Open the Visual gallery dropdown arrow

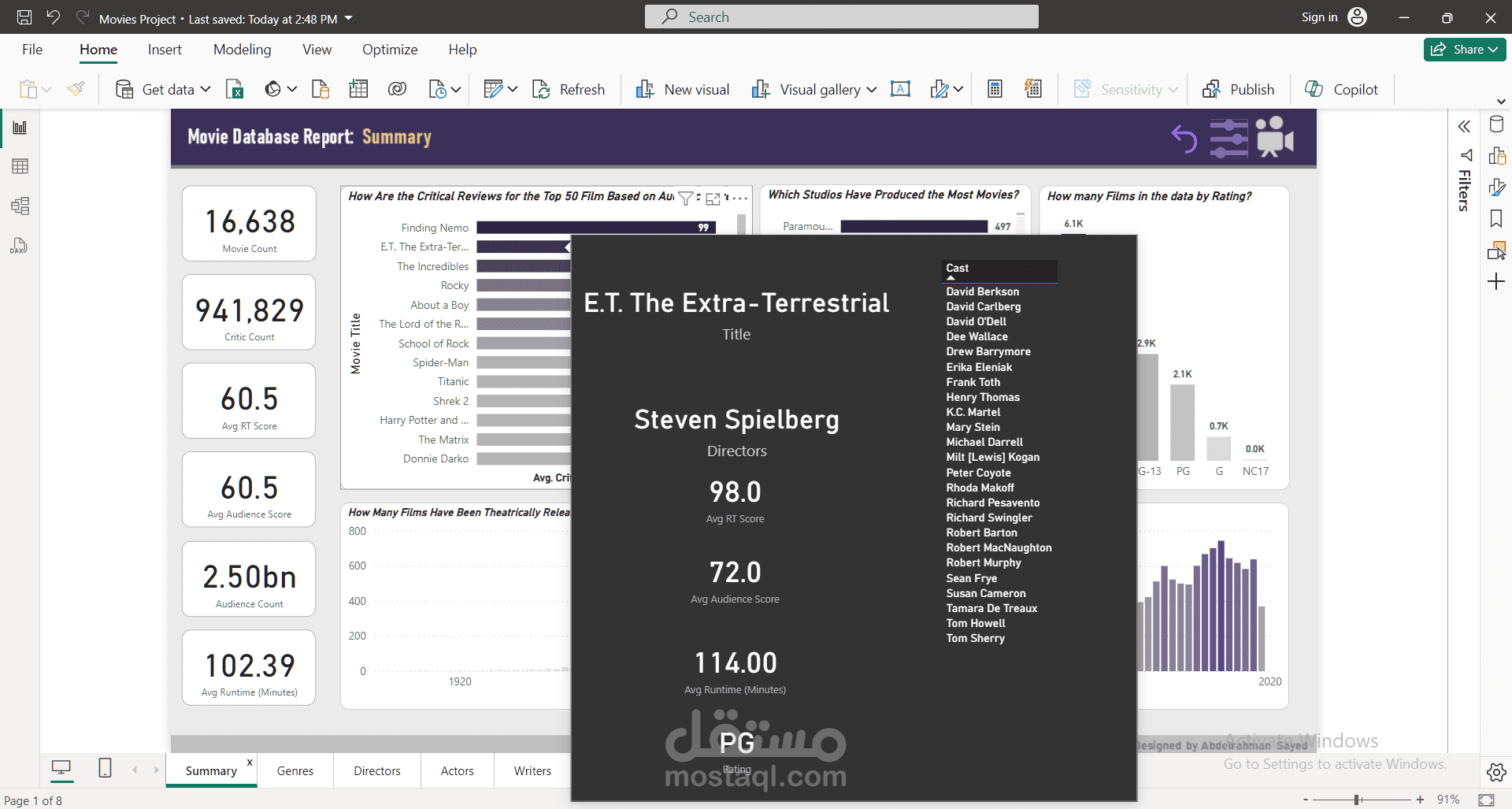871,90
